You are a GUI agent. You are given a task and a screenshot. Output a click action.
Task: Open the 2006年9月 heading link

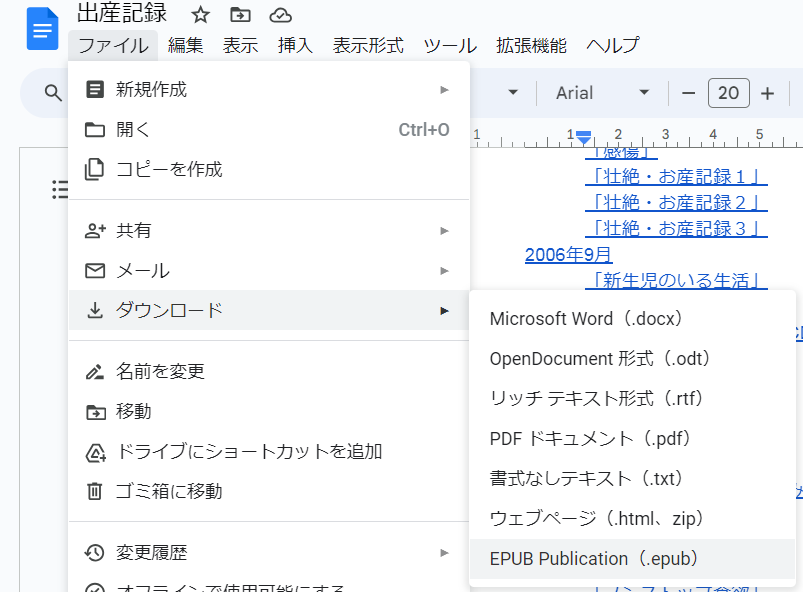click(x=568, y=255)
